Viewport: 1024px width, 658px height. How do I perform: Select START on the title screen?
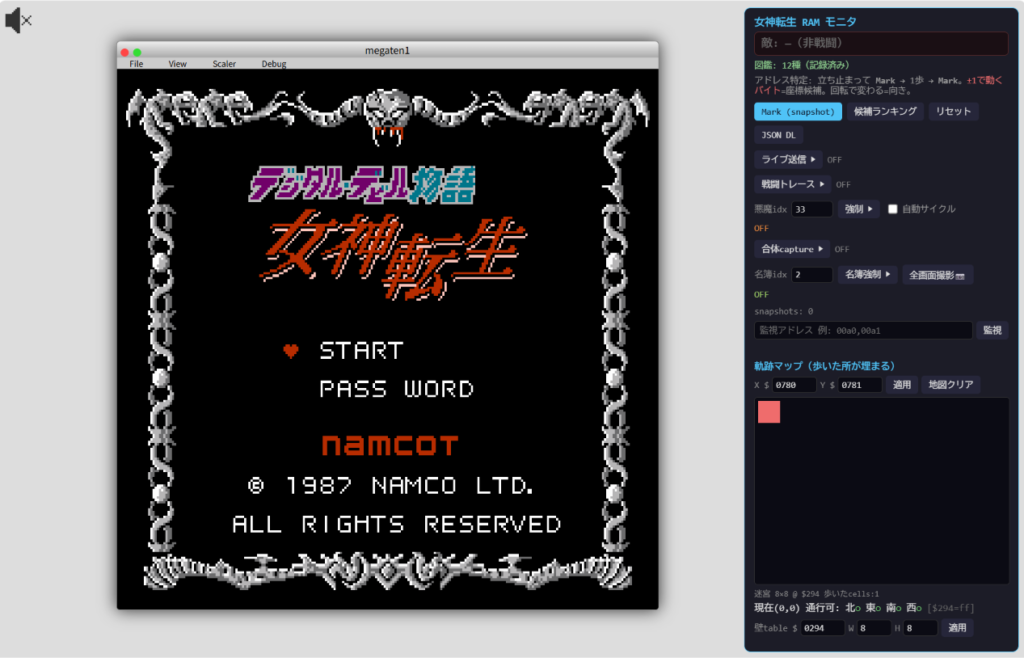(361, 351)
